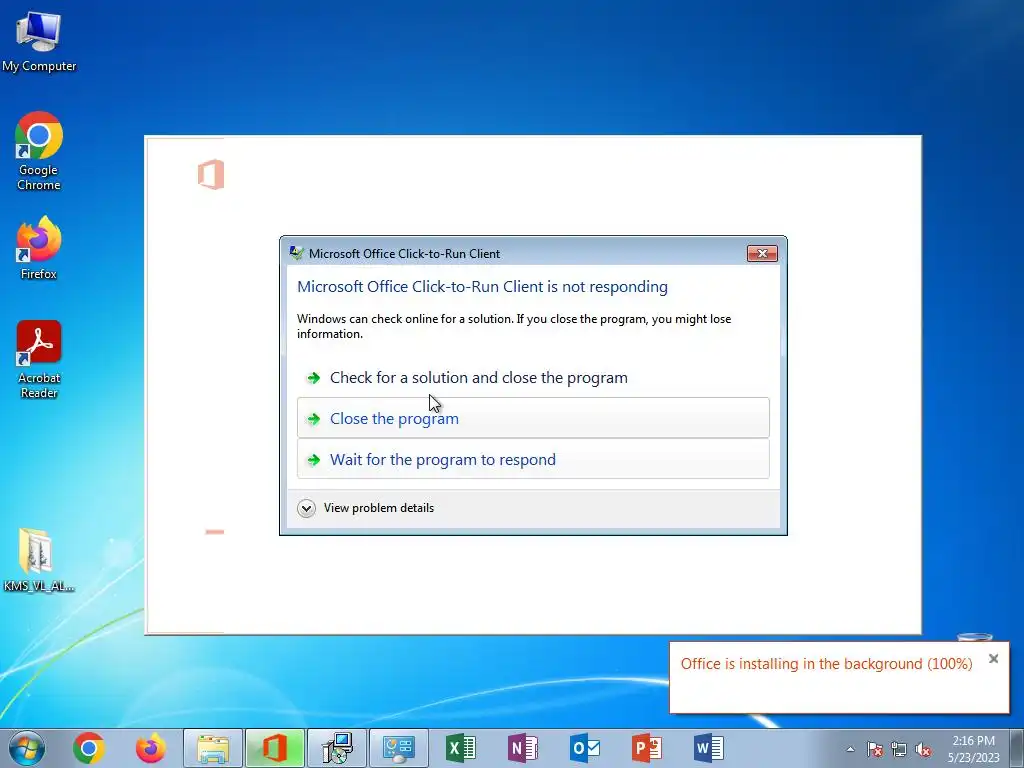Expand View problem details
Viewport: 1024px width, 768px height.
(x=366, y=508)
